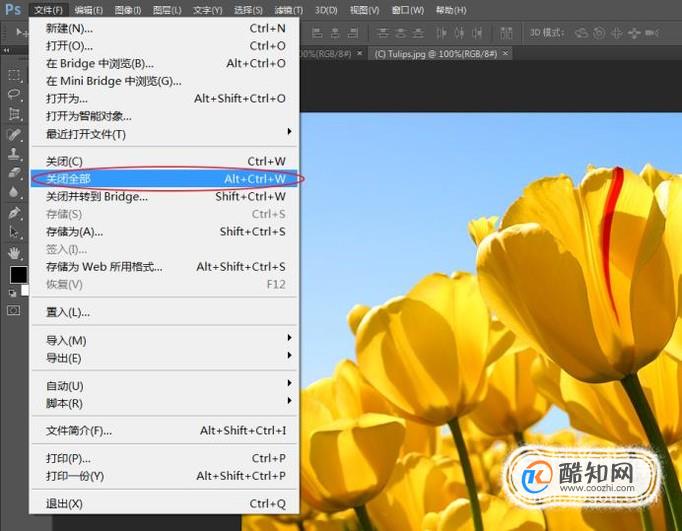The height and width of the screenshot is (531, 682).
Task: Click the 3D slide mode icon
Action: [x=634, y=33]
